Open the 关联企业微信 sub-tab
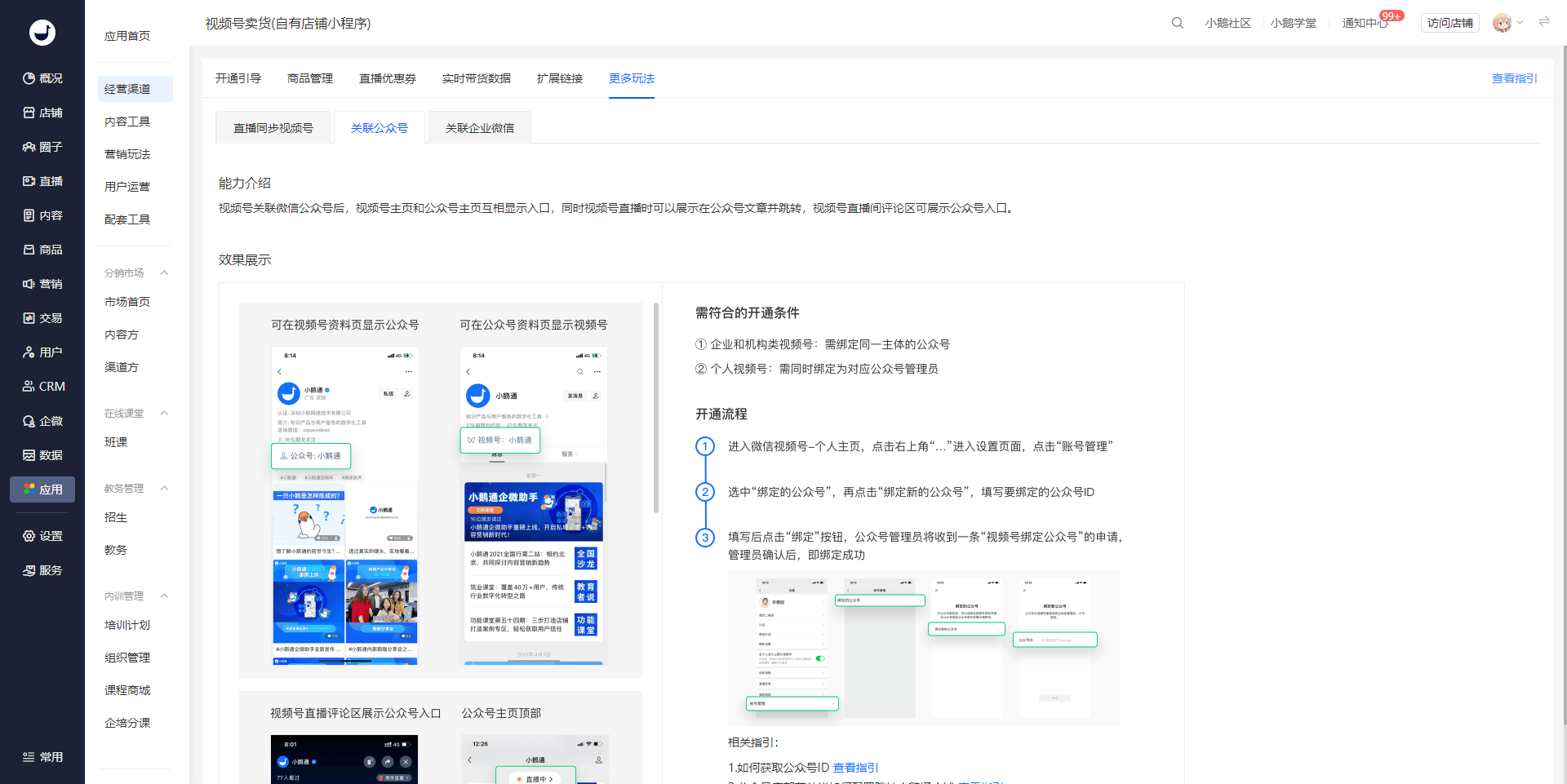 click(x=480, y=128)
